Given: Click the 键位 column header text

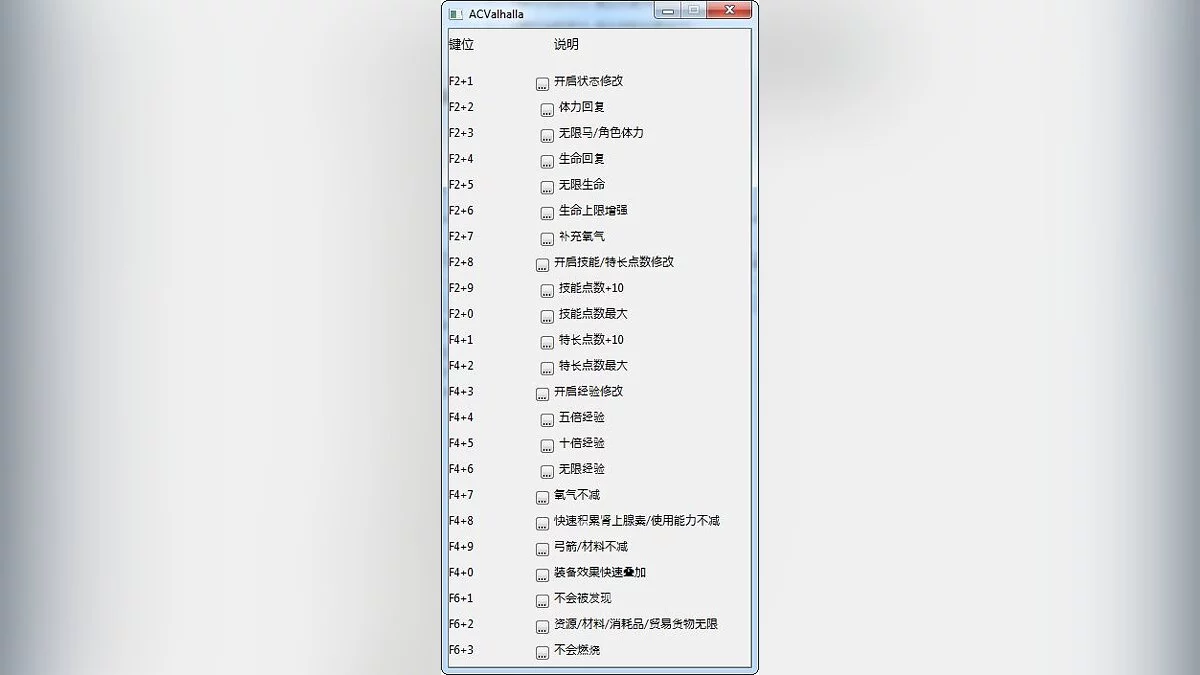Looking at the screenshot, I should tap(461, 45).
